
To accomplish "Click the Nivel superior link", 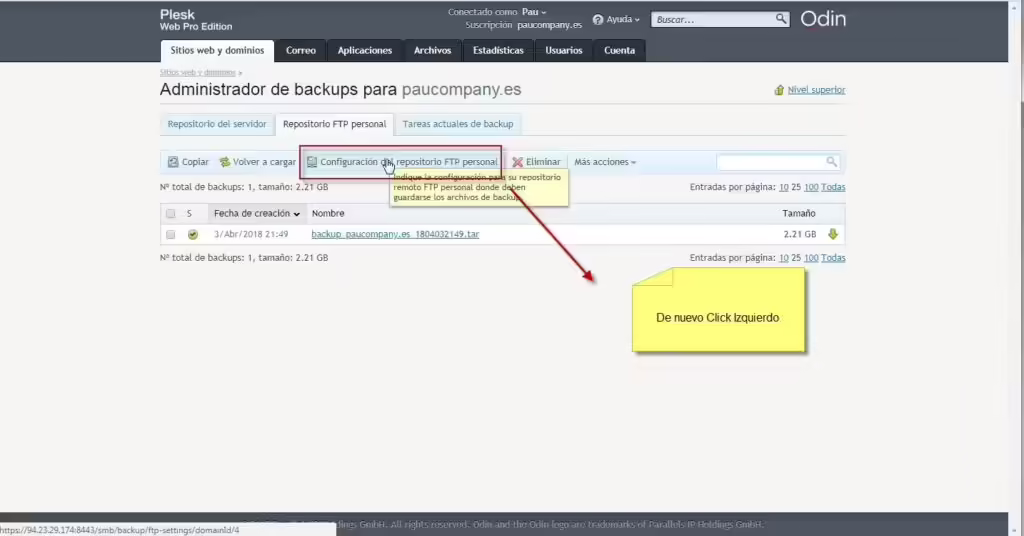I will (816, 90).
